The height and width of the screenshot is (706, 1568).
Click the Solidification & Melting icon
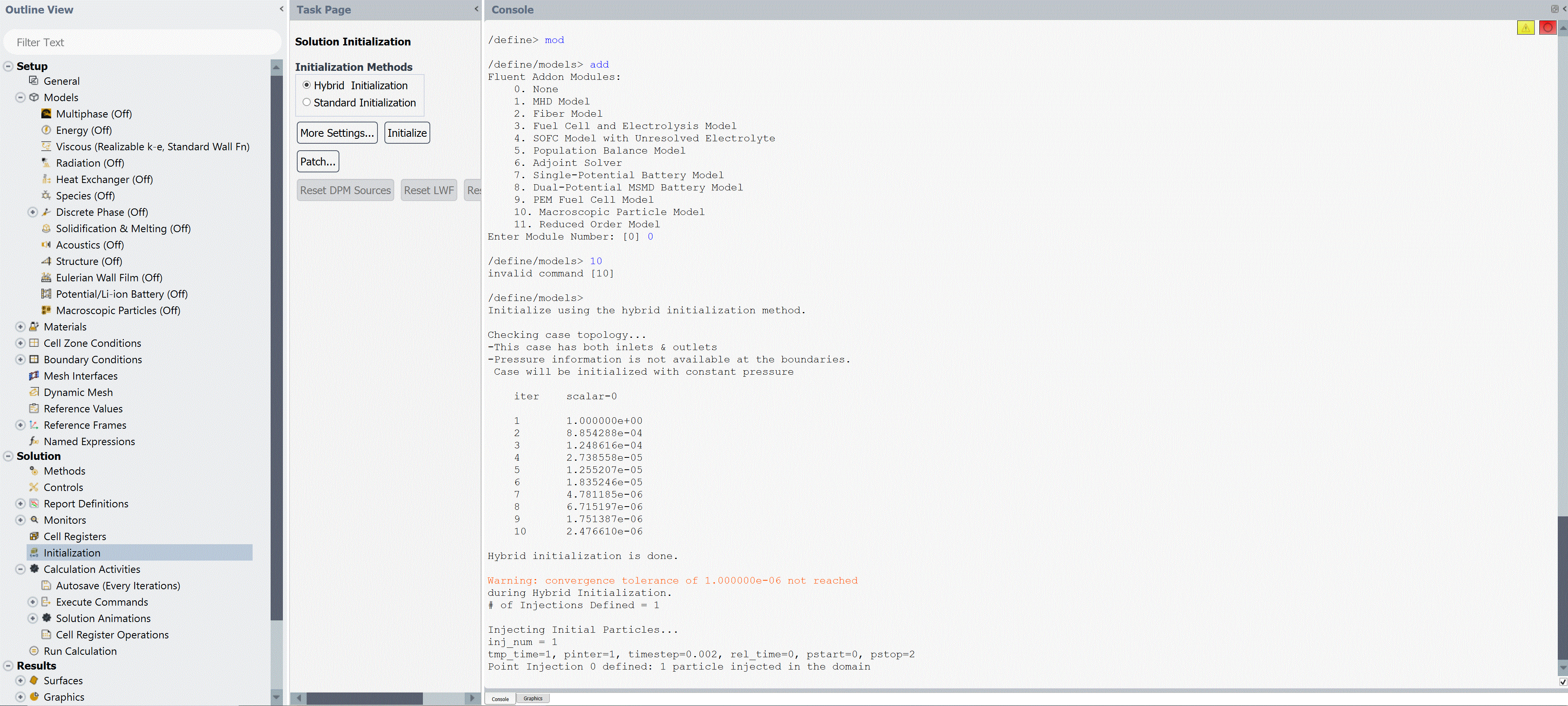(46, 229)
